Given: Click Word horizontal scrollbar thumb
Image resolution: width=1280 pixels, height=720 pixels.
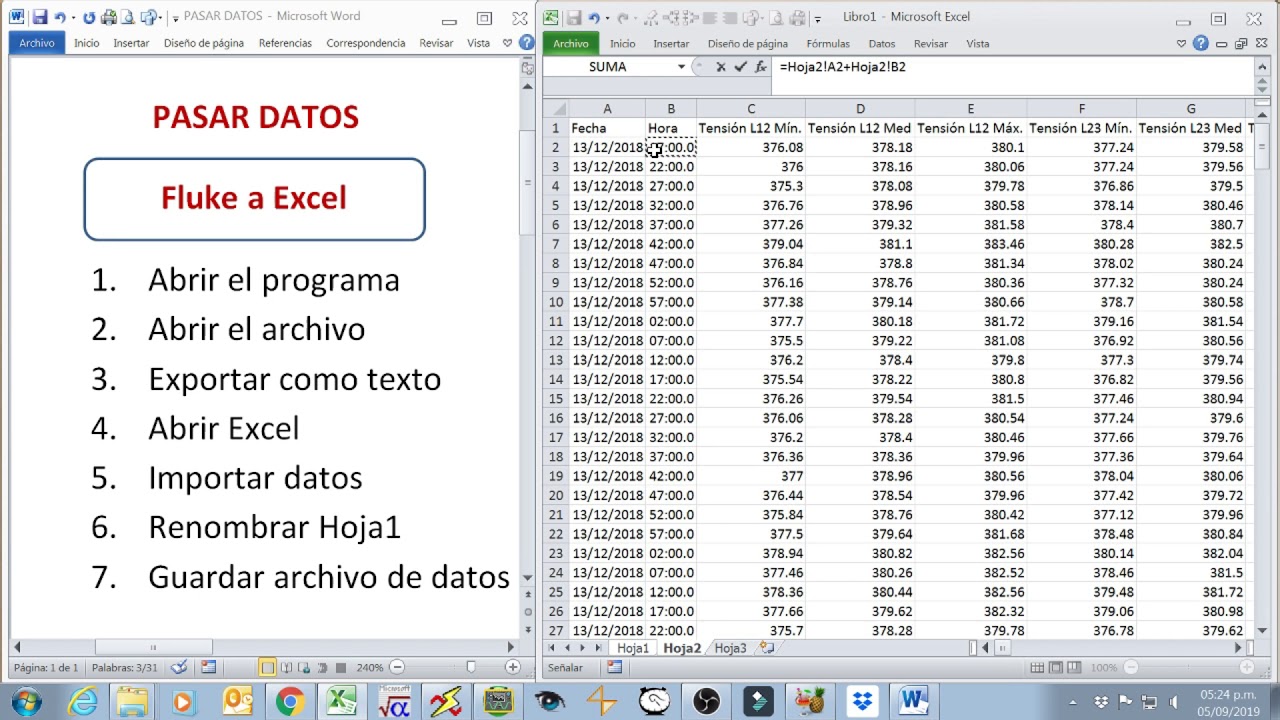Looking at the screenshot, I should [x=152, y=647].
